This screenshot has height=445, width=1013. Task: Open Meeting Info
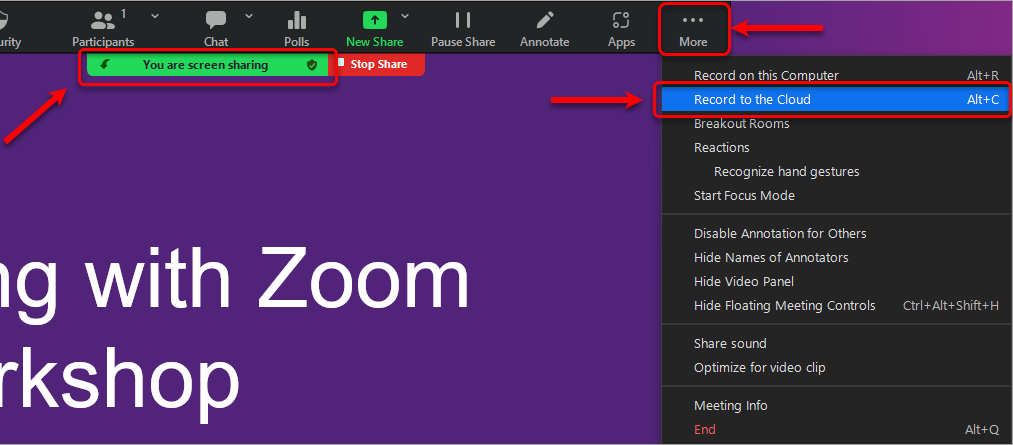(837, 406)
